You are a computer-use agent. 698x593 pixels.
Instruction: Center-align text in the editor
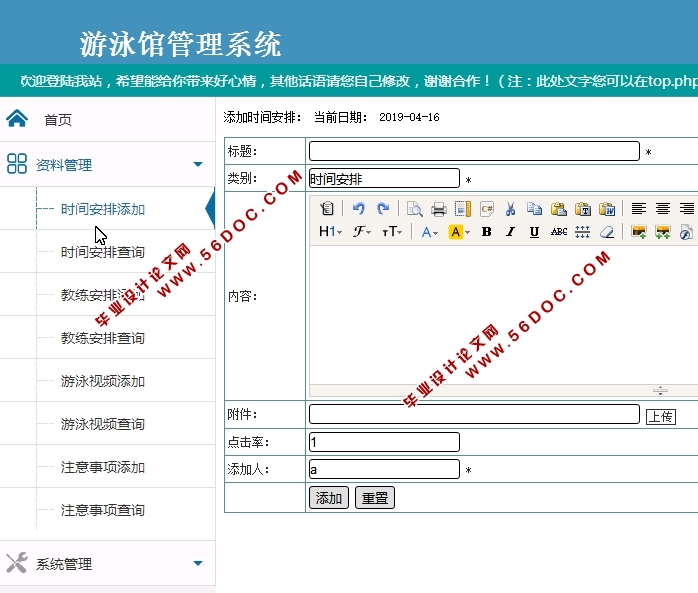click(663, 209)
